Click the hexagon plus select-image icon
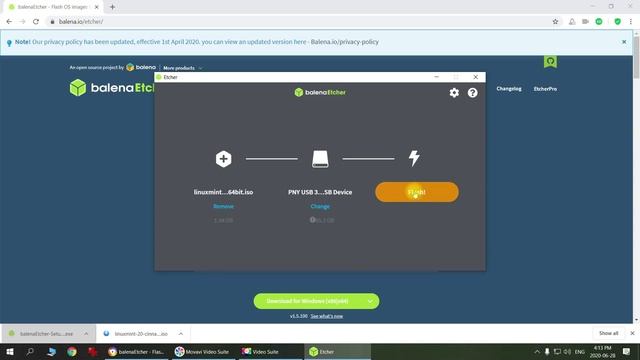 click(x=223, y=159)
